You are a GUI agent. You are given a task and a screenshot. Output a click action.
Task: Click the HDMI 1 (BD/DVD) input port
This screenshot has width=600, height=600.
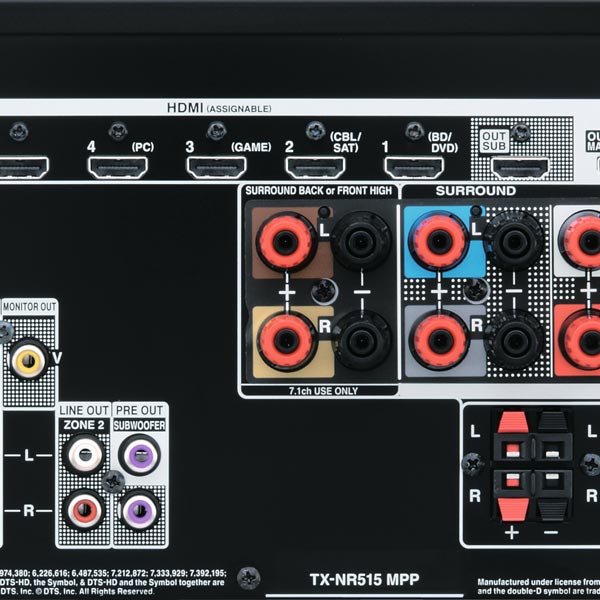pos(414,168)
